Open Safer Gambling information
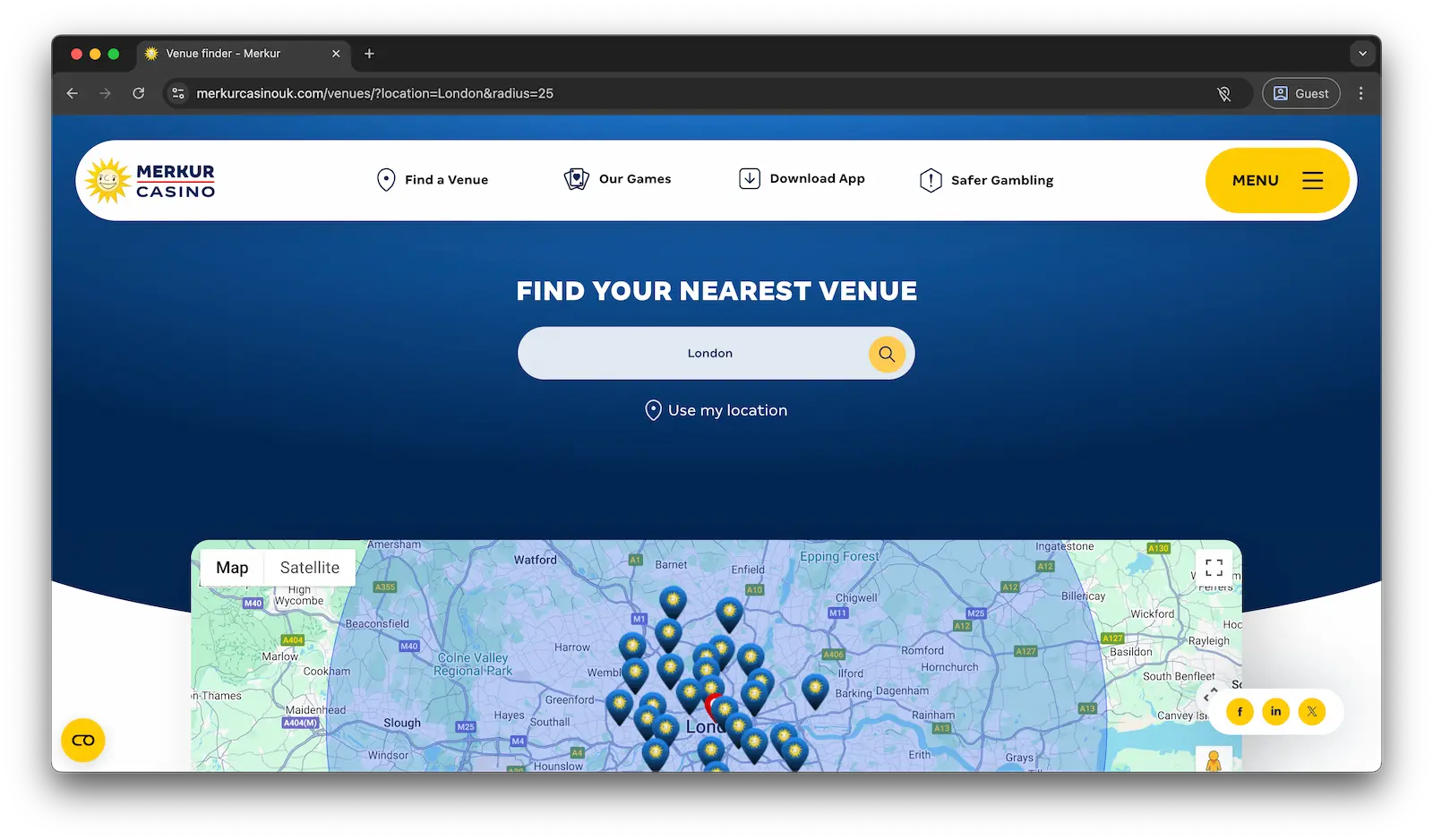The image size is (1433, 840). point(986,180)
